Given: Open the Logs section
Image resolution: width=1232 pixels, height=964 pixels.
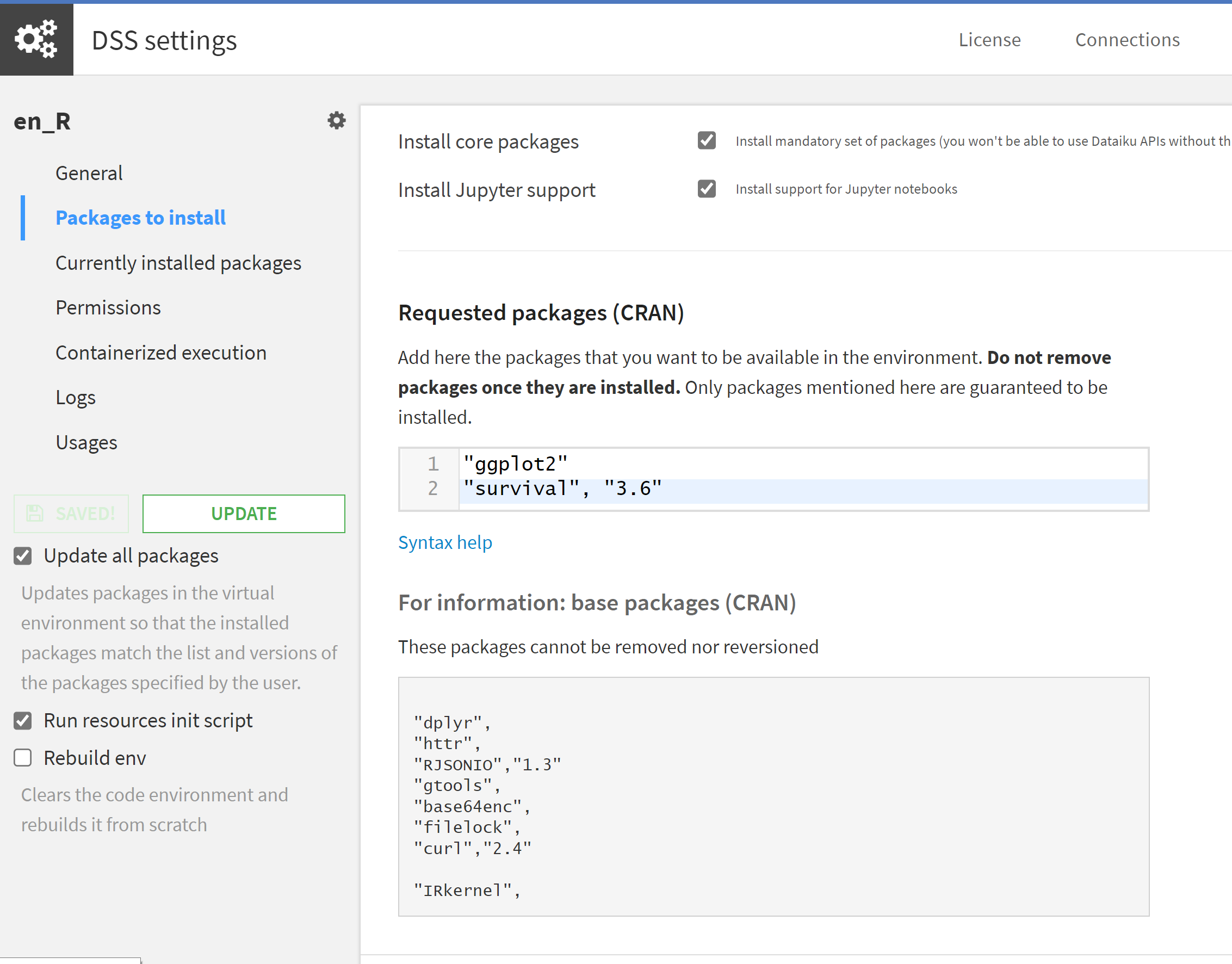Looking at the screenshot, I should tap(76, 398).
